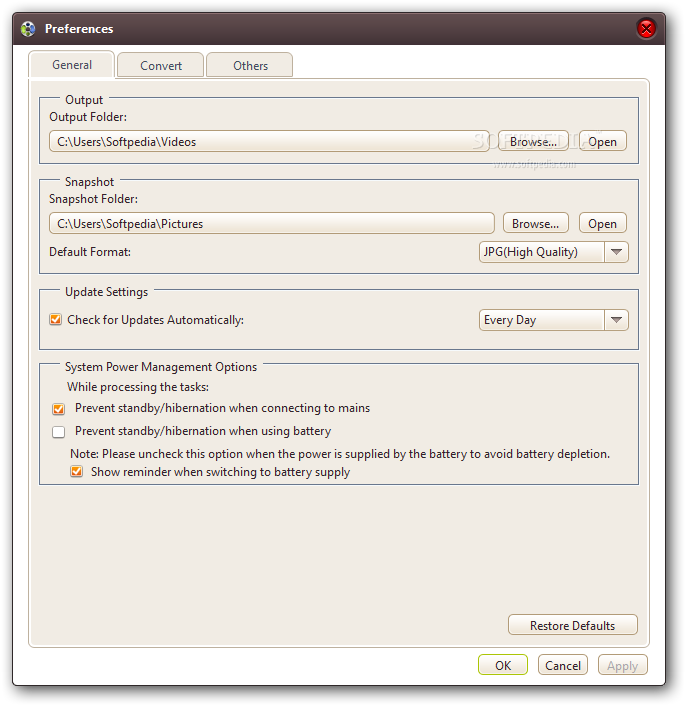Expand the Default Format dropdown arrow
The height and width of the screenshot is (706, 686).
coord(616,252)
